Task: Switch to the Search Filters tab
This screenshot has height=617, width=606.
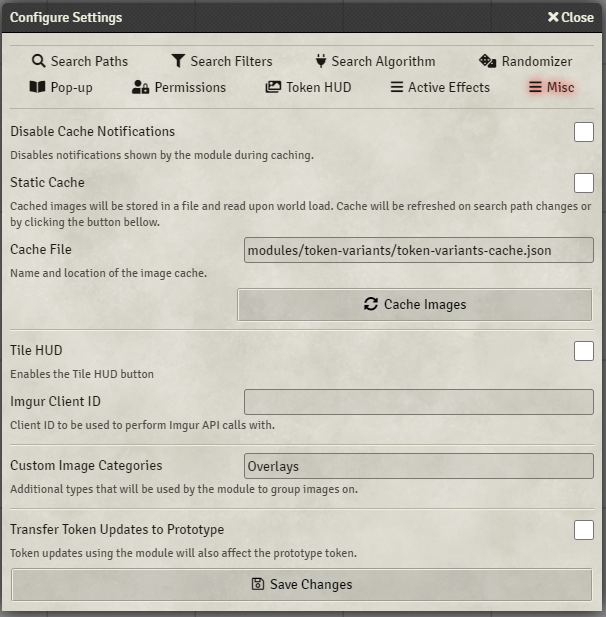Action: tap(222, 61)
